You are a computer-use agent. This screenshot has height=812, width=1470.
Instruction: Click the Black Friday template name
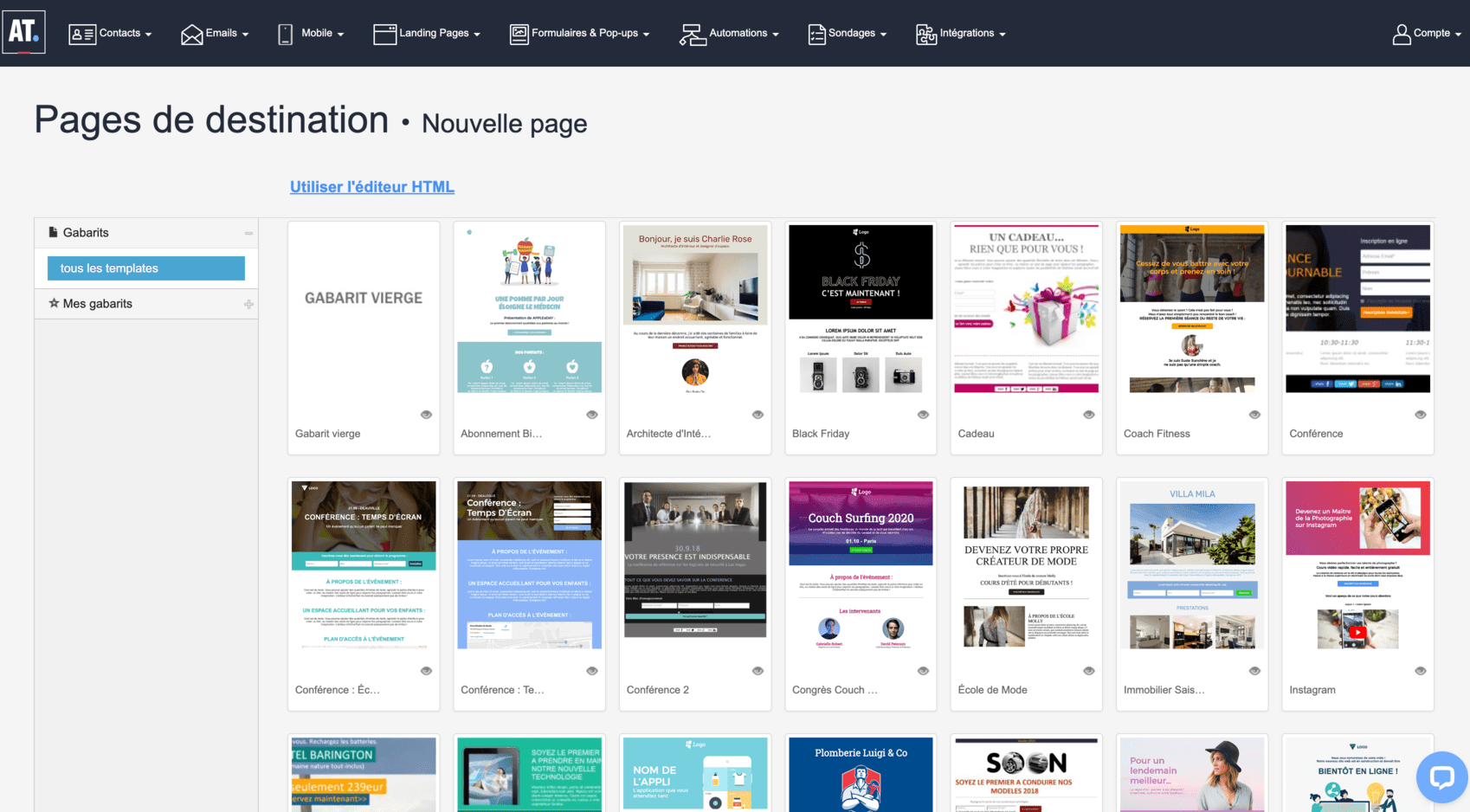(821, 434)
